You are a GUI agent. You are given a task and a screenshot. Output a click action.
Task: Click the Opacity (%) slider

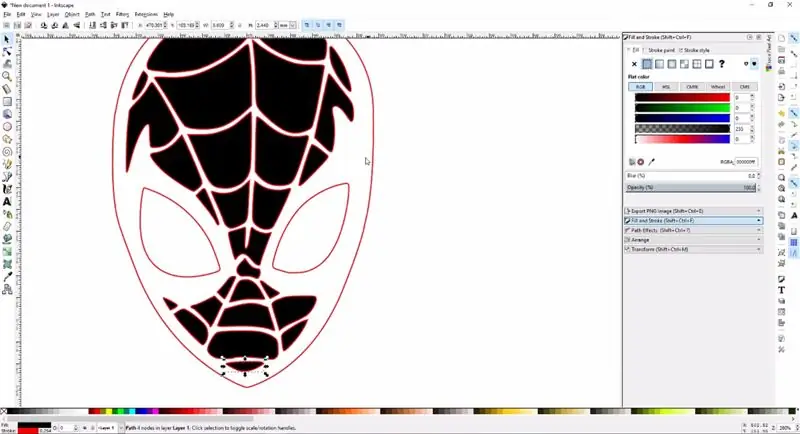(691, 187)
